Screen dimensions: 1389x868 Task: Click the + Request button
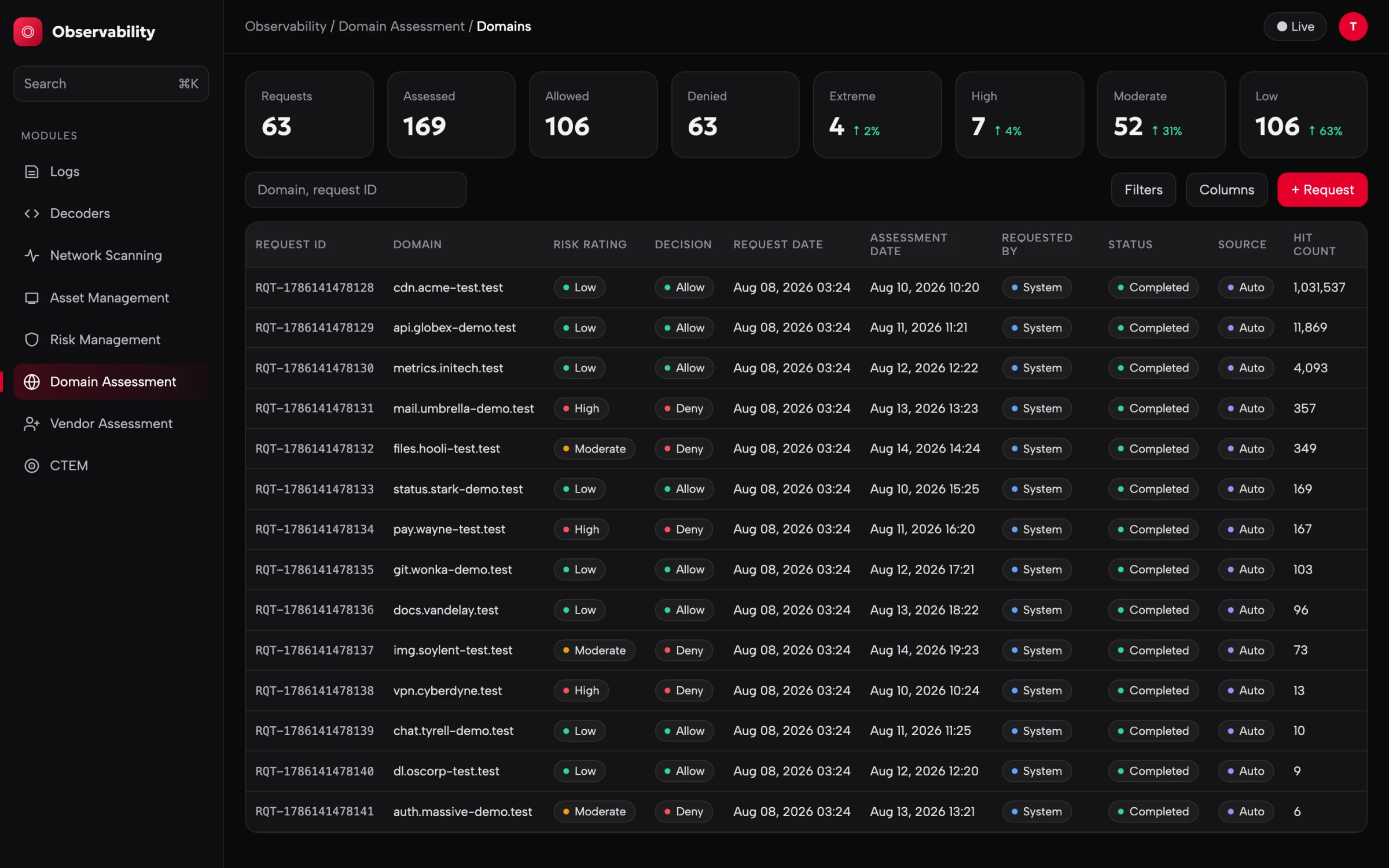point(1322,190)
